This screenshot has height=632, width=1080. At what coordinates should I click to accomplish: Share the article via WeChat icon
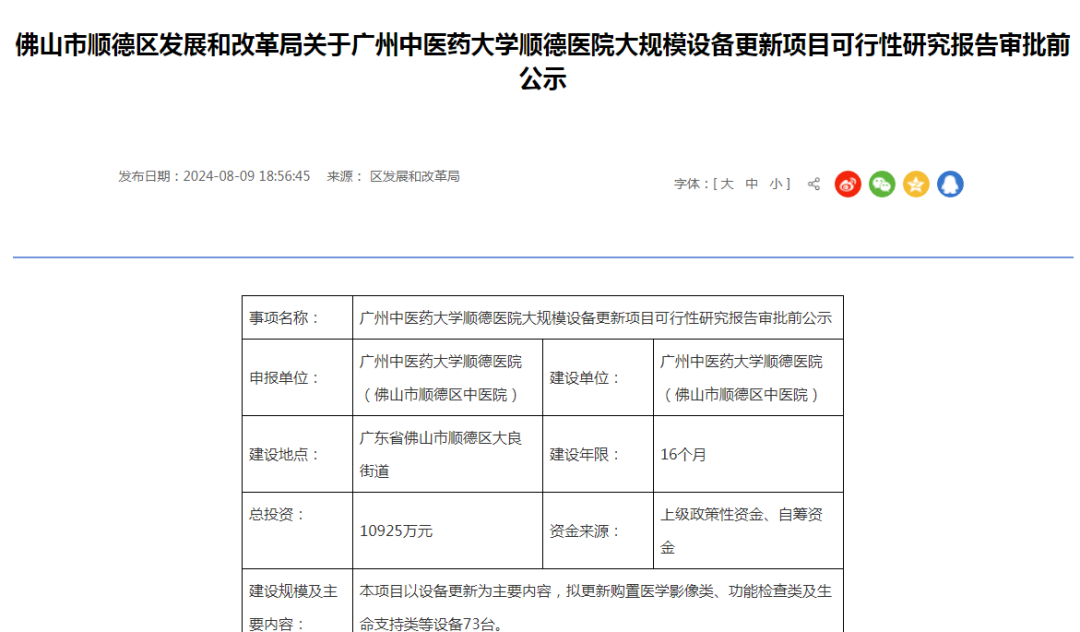coord(881,184)
